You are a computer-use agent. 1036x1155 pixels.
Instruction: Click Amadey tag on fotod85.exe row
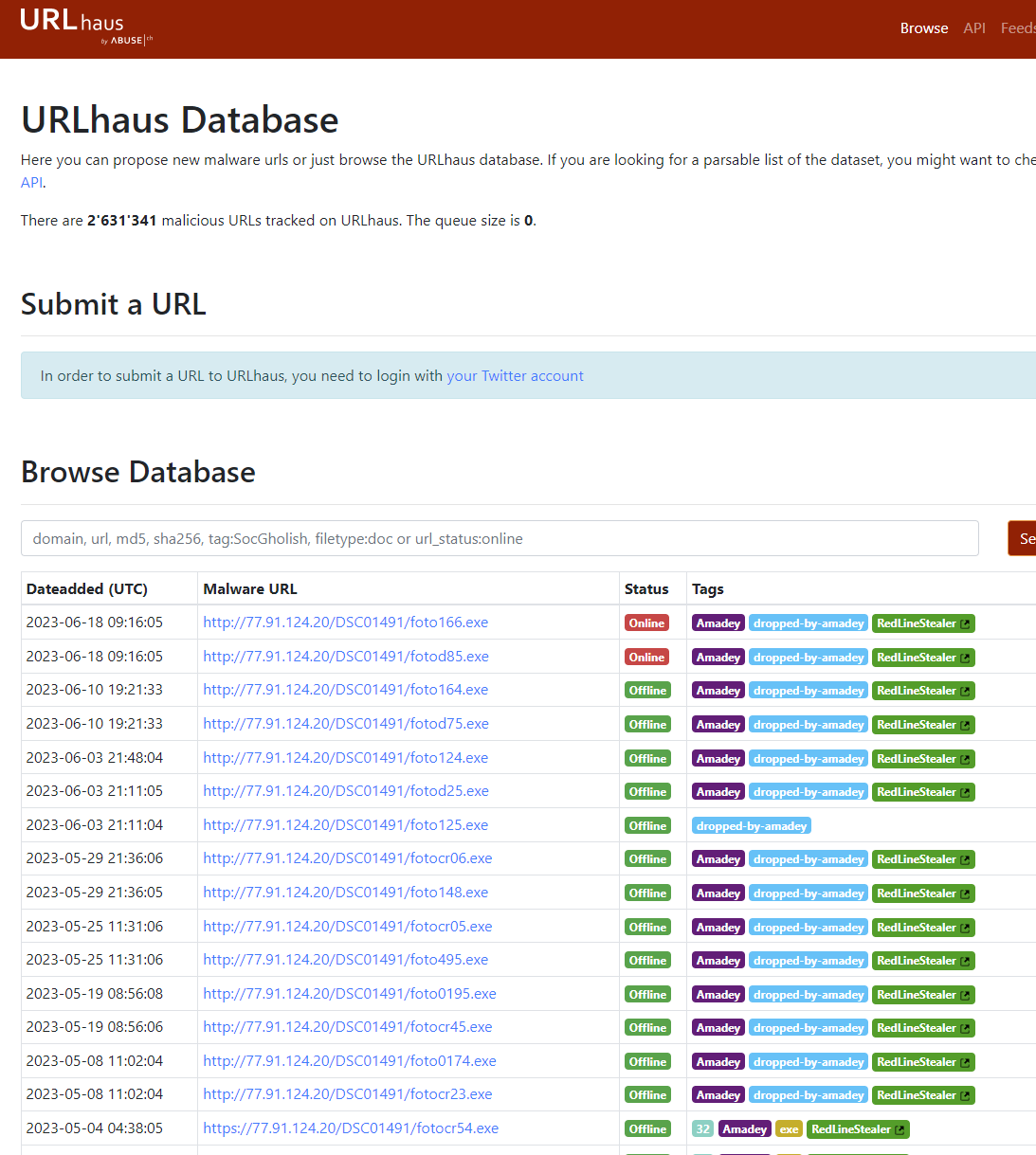718,658
